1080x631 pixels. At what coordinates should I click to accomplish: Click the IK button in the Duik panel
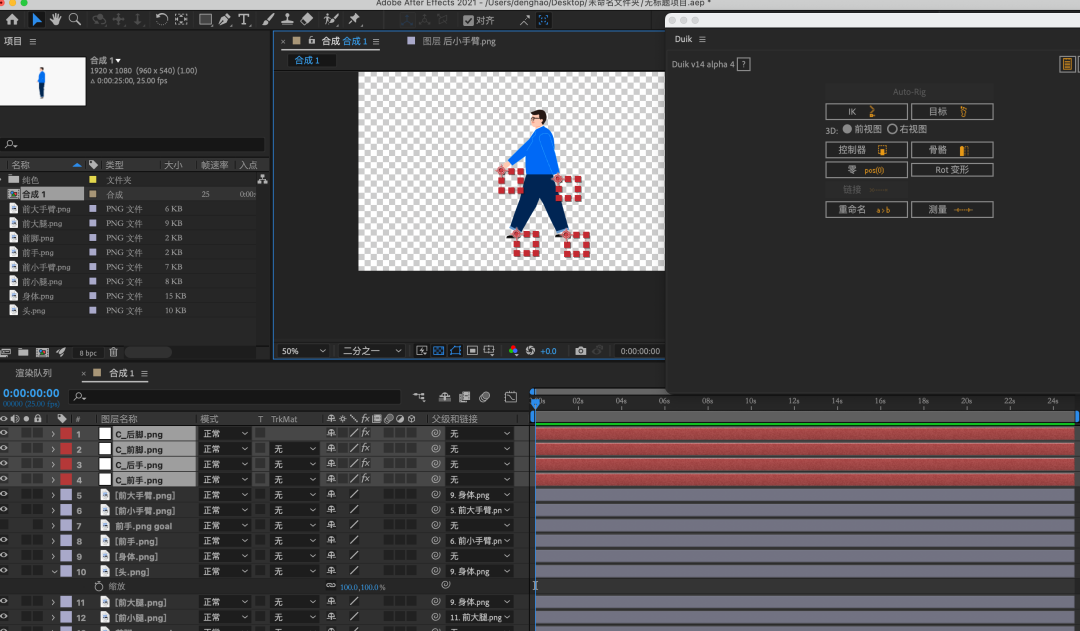pyautogui.click(x=866, y=112)
